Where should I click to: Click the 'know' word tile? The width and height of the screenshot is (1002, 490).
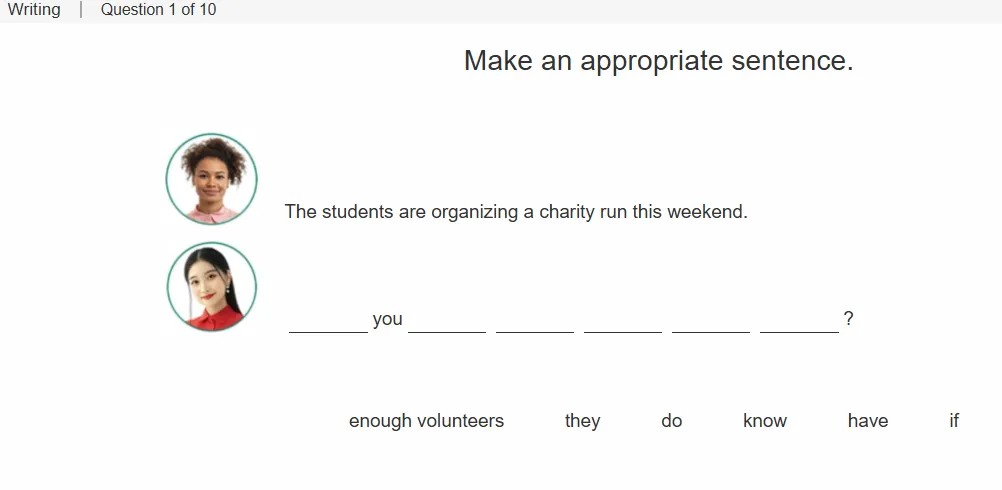pyautogui.click(x=764, y=420)
